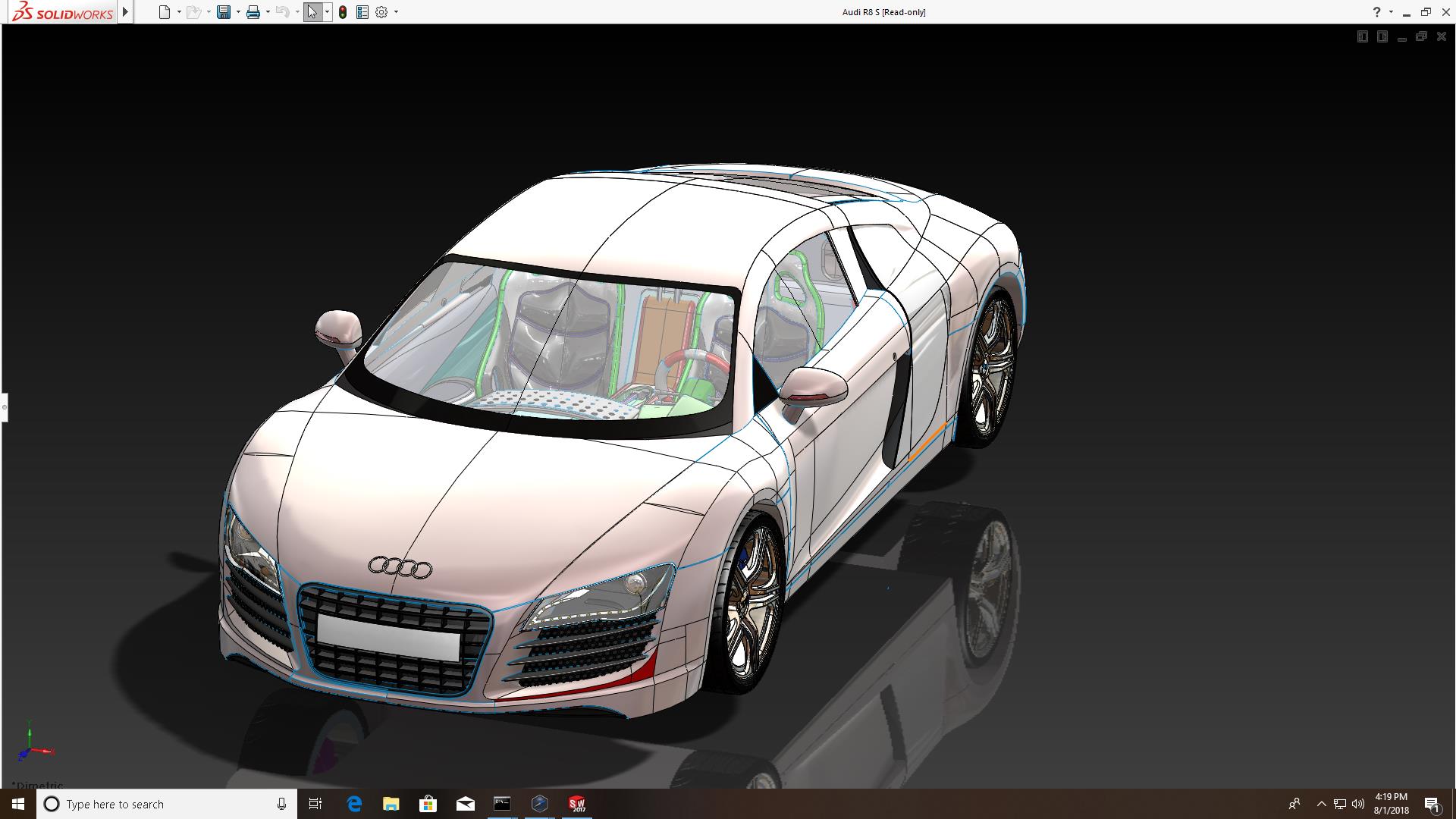
Task: Expand the Save dropdown arrow
Action: [238, 12]
